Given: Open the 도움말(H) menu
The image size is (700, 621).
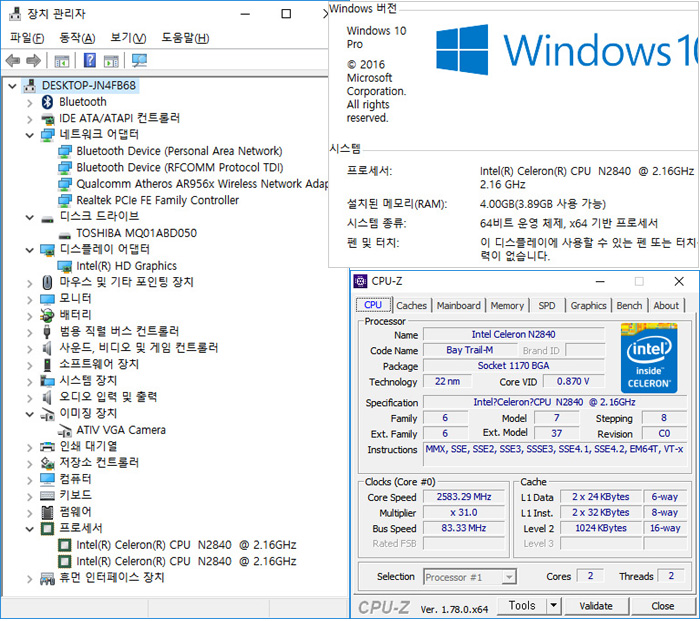Looking at the screenshot, I should point(185,38).
